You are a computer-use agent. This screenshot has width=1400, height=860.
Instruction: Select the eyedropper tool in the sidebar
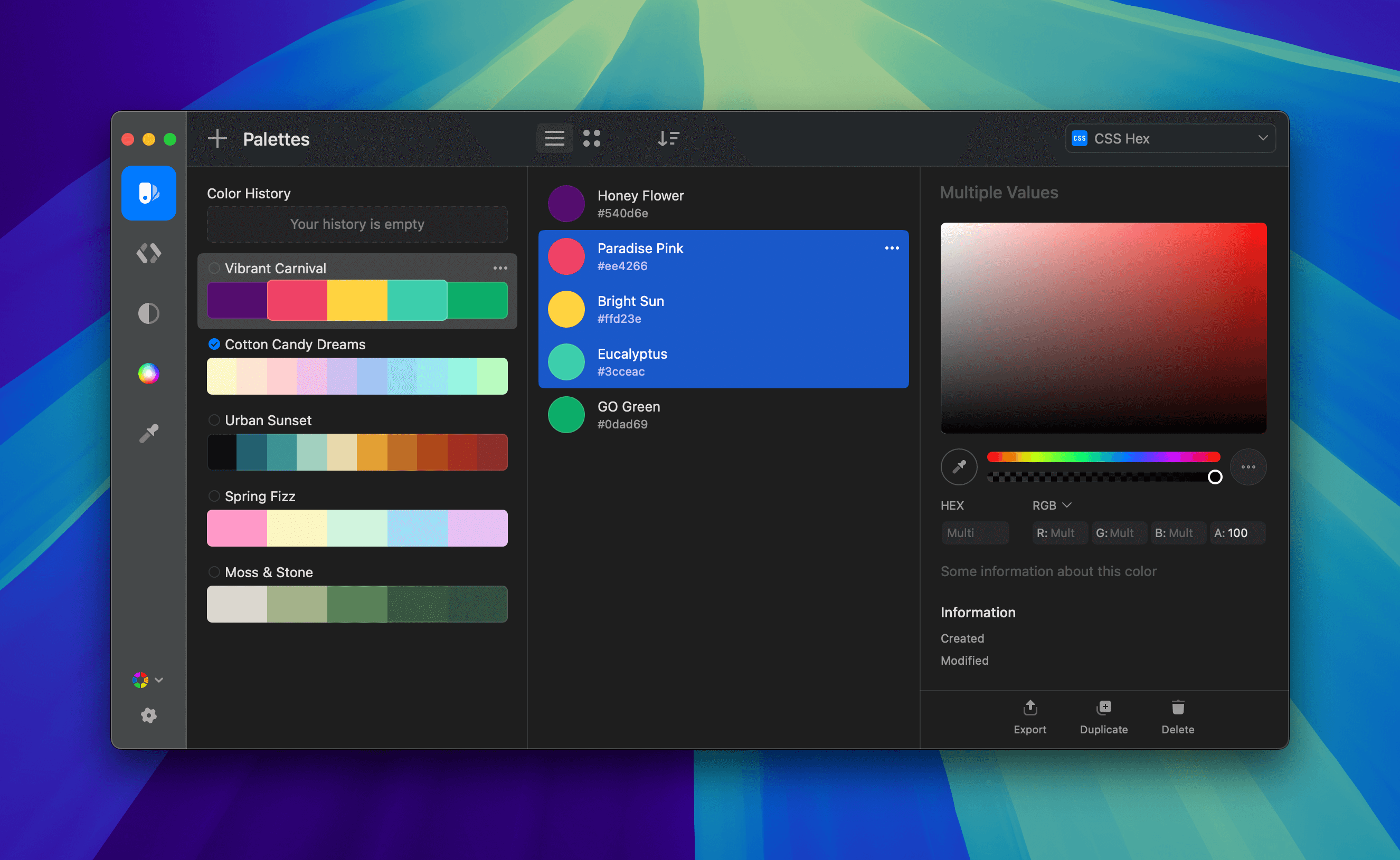click(x=148, y=432)
